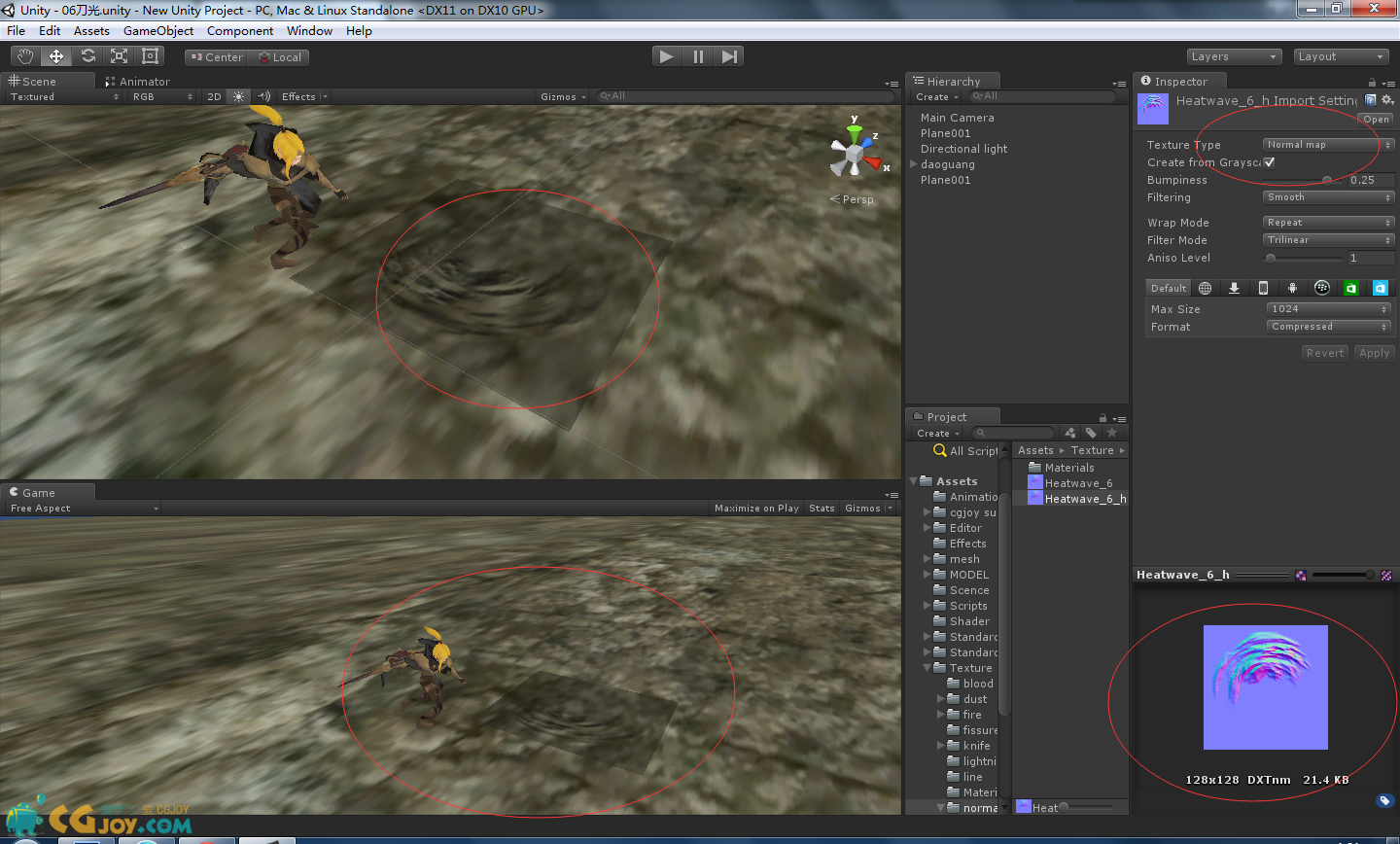This screenshot has width=1400, height=844.
Task: Open Layout dropdown
Action: (1341, 56)
